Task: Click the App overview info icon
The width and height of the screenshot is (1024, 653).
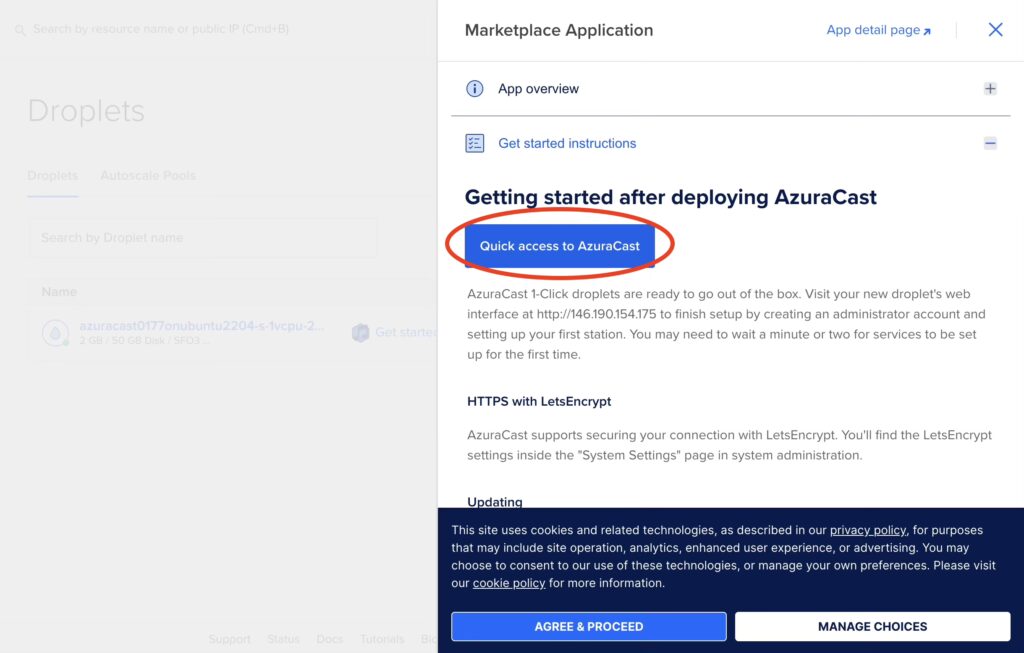Action: coord(475,89)
